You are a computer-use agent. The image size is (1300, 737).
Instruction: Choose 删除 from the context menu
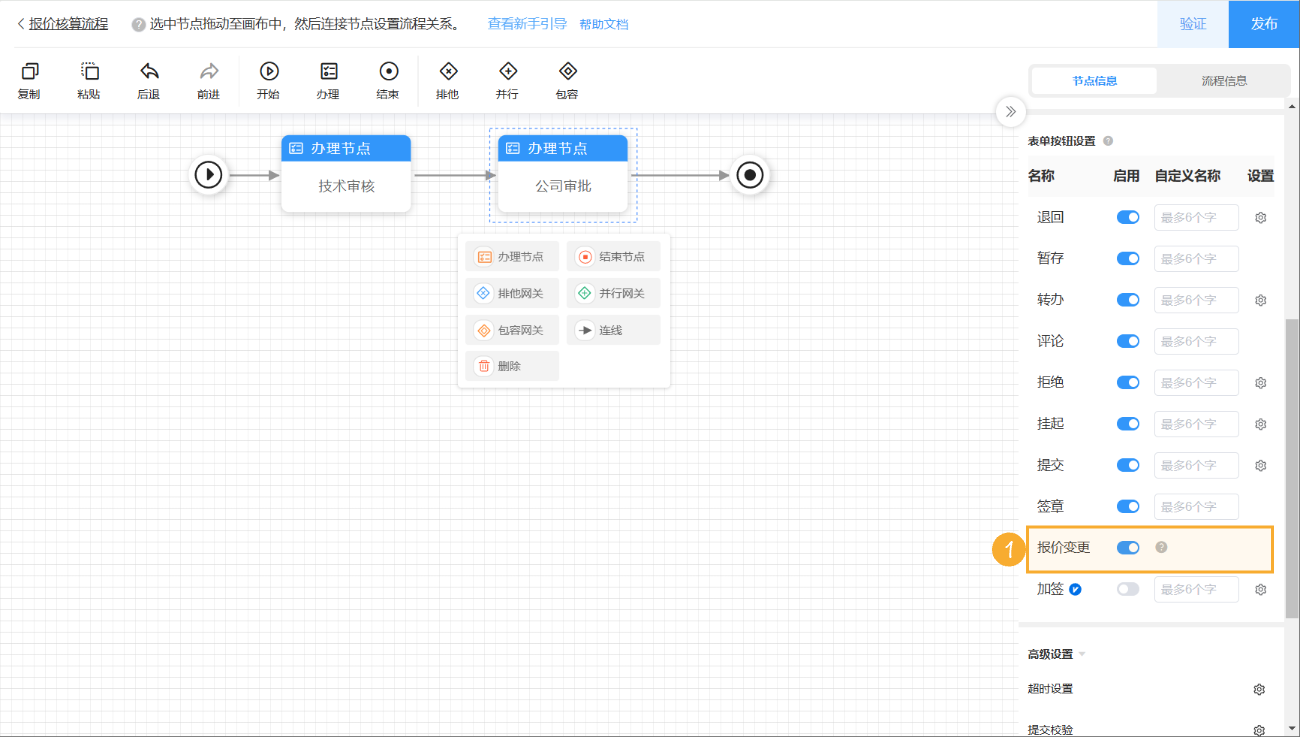tap(511, 366)
